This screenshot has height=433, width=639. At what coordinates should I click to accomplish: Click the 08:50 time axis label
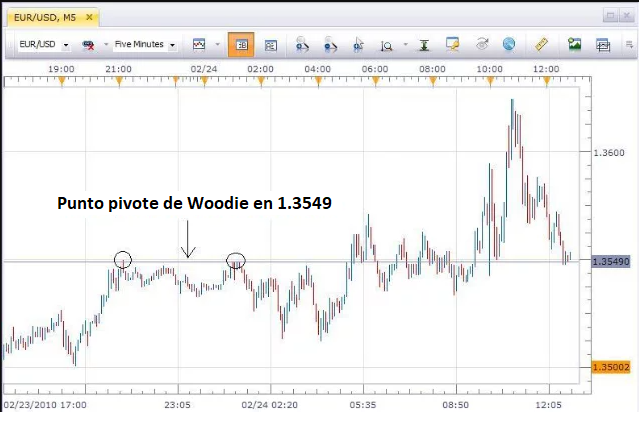[456, 405]
